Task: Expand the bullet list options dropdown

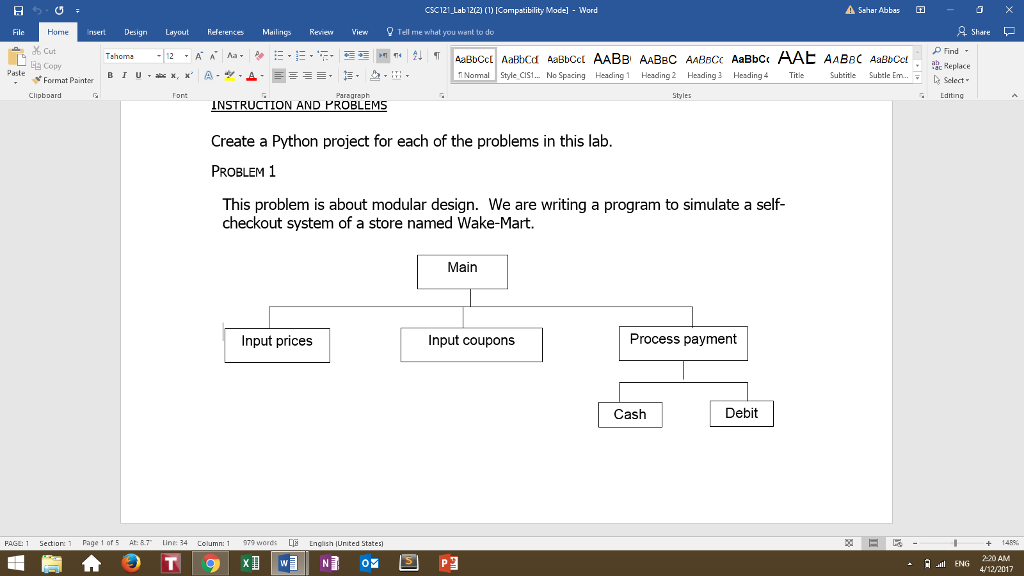Action: (x=289, y=55)
